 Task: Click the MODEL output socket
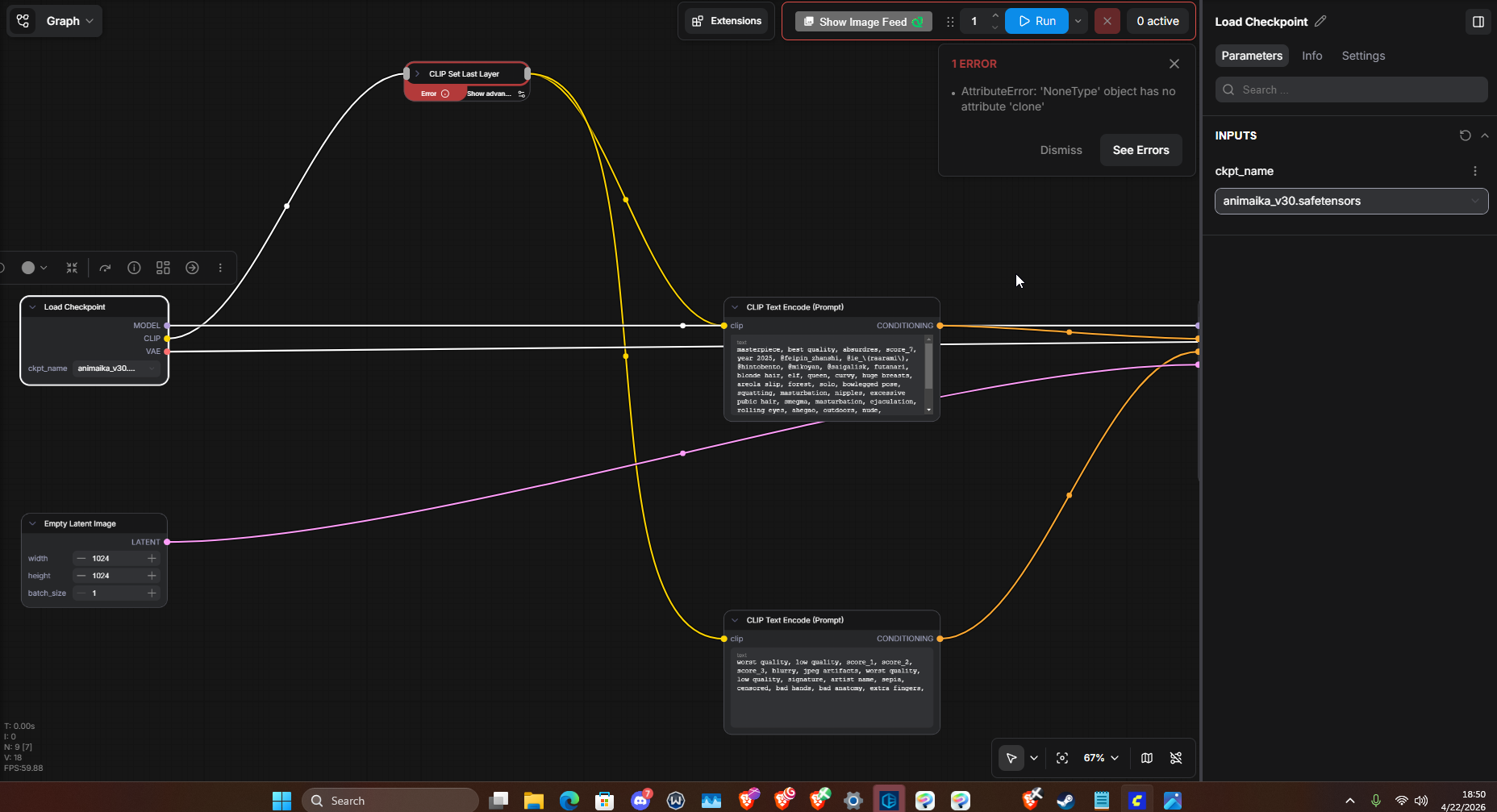point(167,326)
